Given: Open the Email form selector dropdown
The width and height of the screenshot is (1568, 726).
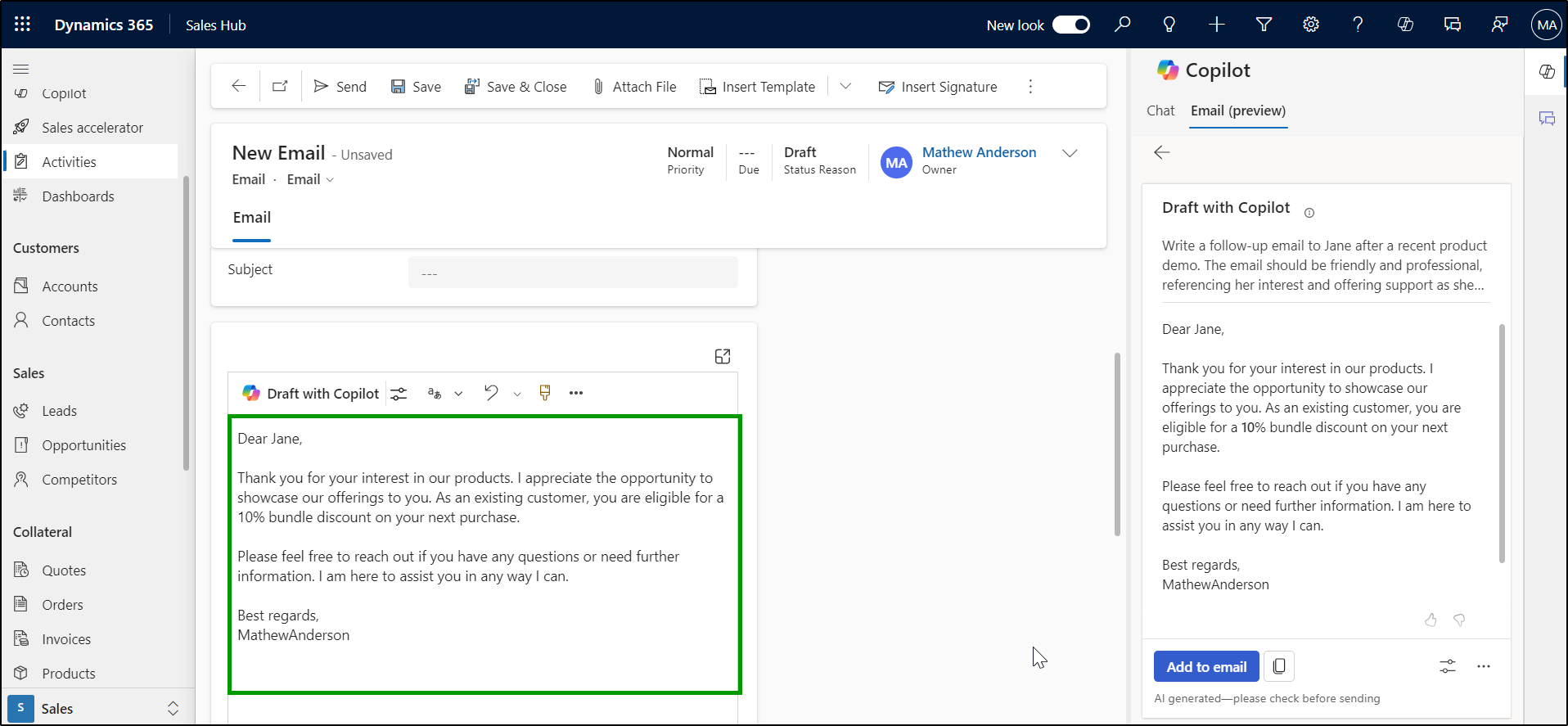Looking at the screenshot, I should point(310,179).
